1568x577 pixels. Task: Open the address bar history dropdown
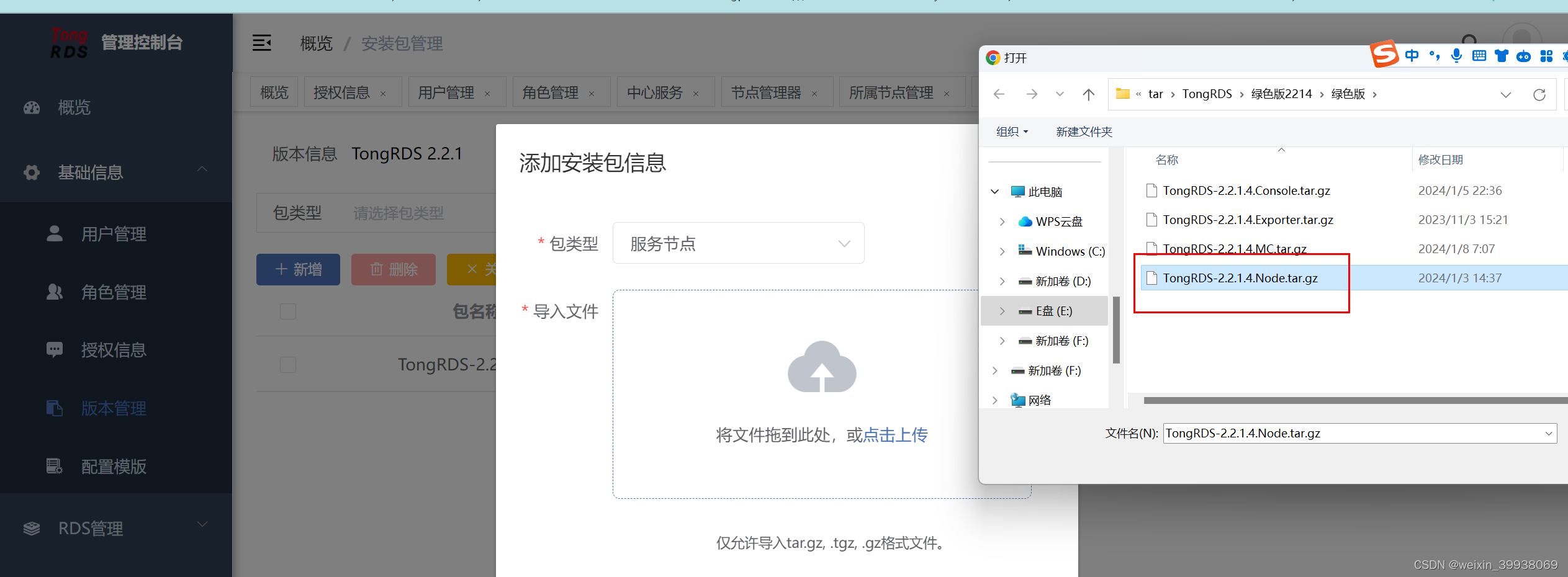1506,95
